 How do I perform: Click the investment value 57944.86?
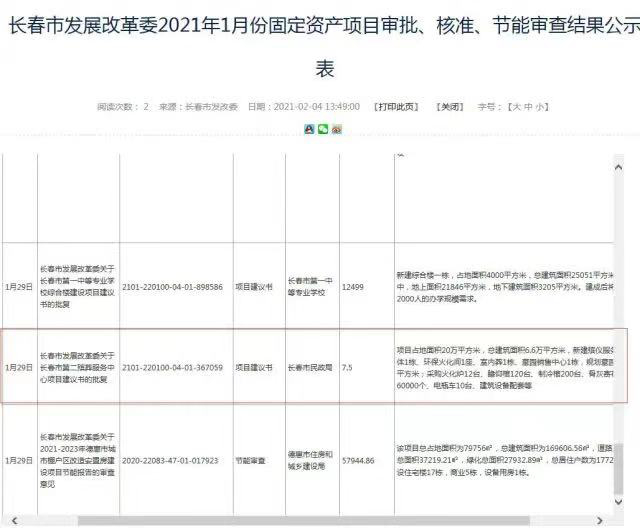tap(358, 461)
